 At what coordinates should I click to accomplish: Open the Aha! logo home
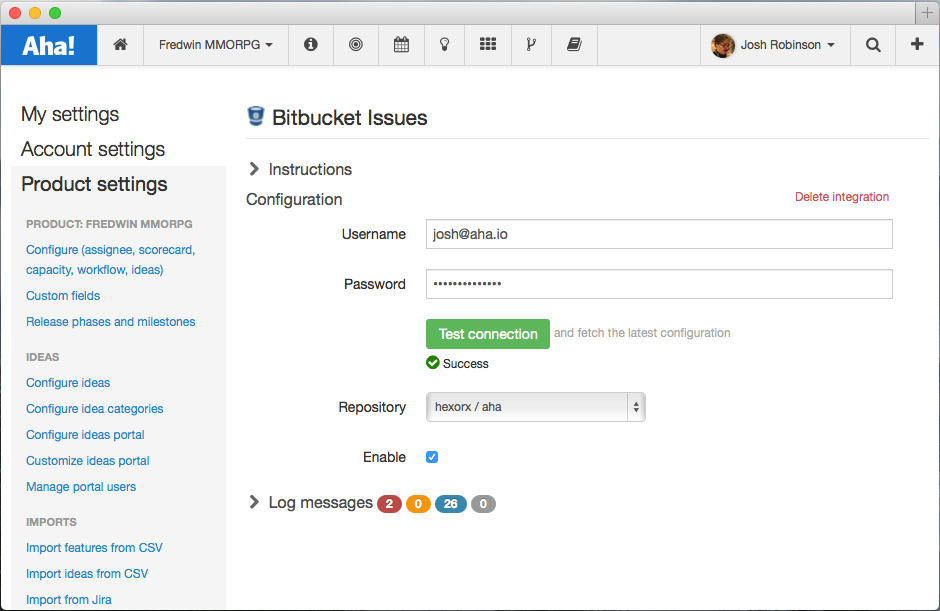coord(49,45)
